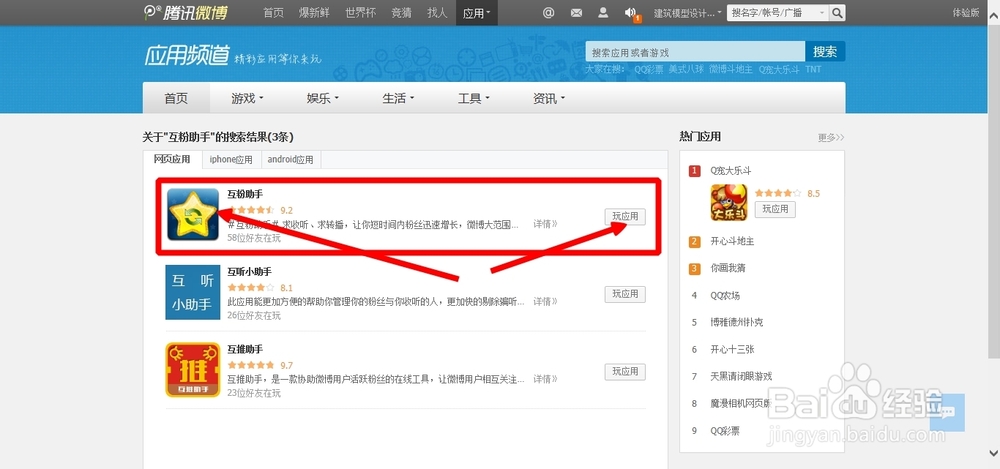This screenshot has height=469, width=1000.
Task: Open 你画我猜 in hot apps list
Action: coord(728,269)
